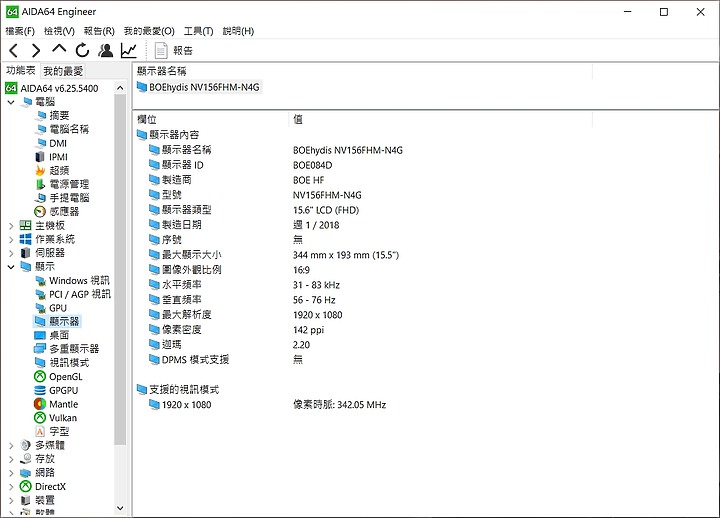This screenshot has height=518, width=720.
Task: Click the OpenGL icon in the tree
Action: [x=40, y=377]
